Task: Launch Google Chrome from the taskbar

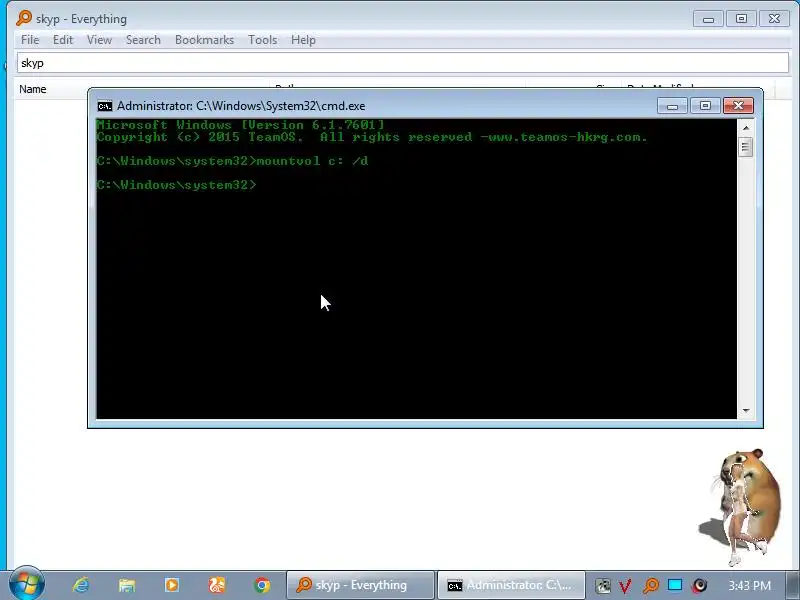Action: (x=262, y=585)
